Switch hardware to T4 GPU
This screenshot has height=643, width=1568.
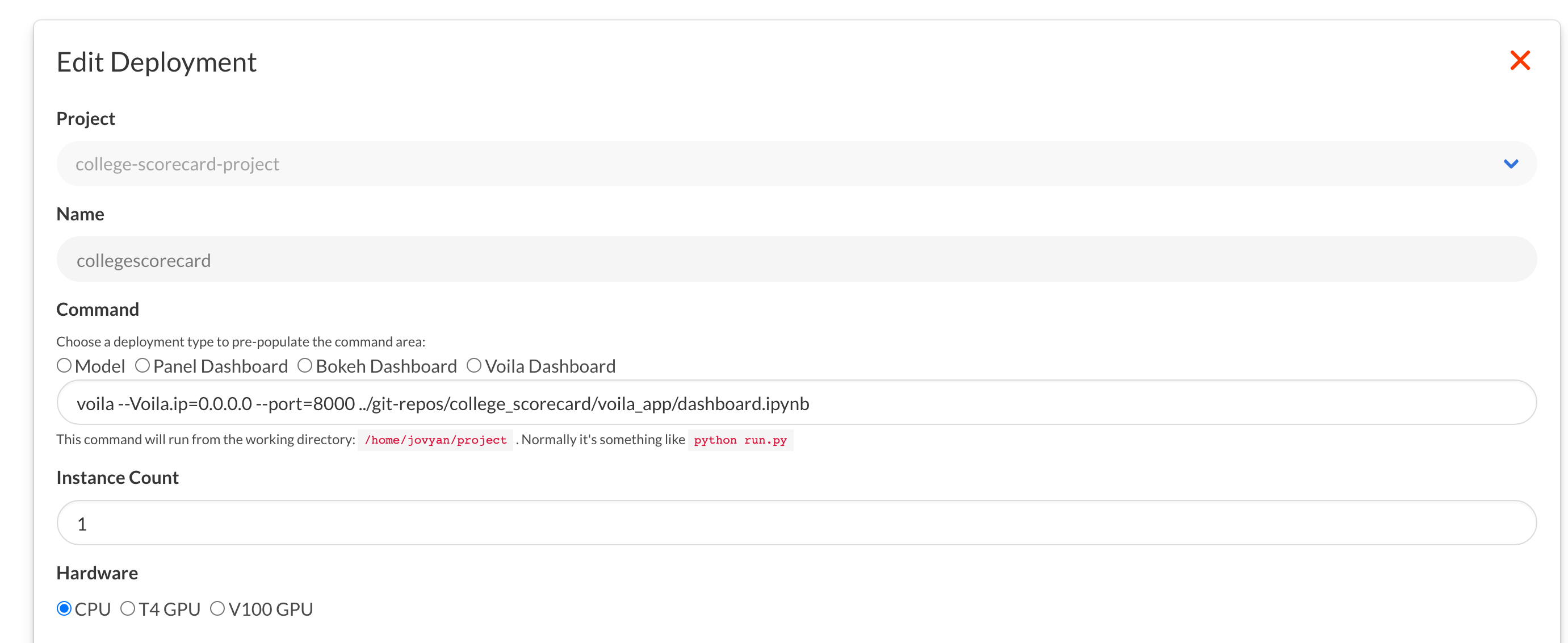click(x=128, y=608)
